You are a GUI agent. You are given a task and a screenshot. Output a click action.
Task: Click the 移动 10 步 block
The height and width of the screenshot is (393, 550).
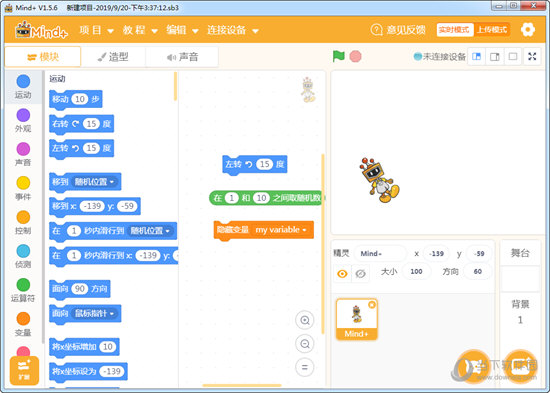pos(76,100)
